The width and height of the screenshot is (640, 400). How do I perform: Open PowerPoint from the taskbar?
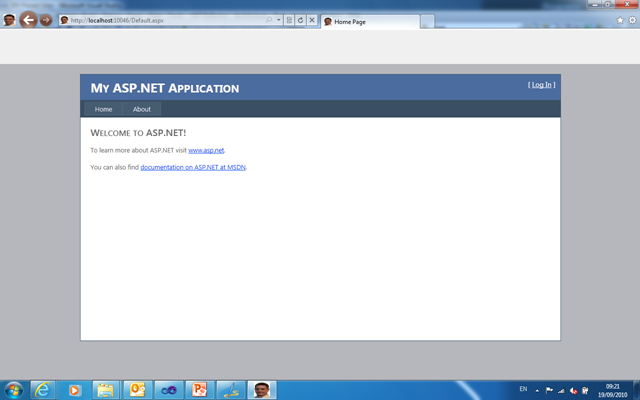(200, 390)
